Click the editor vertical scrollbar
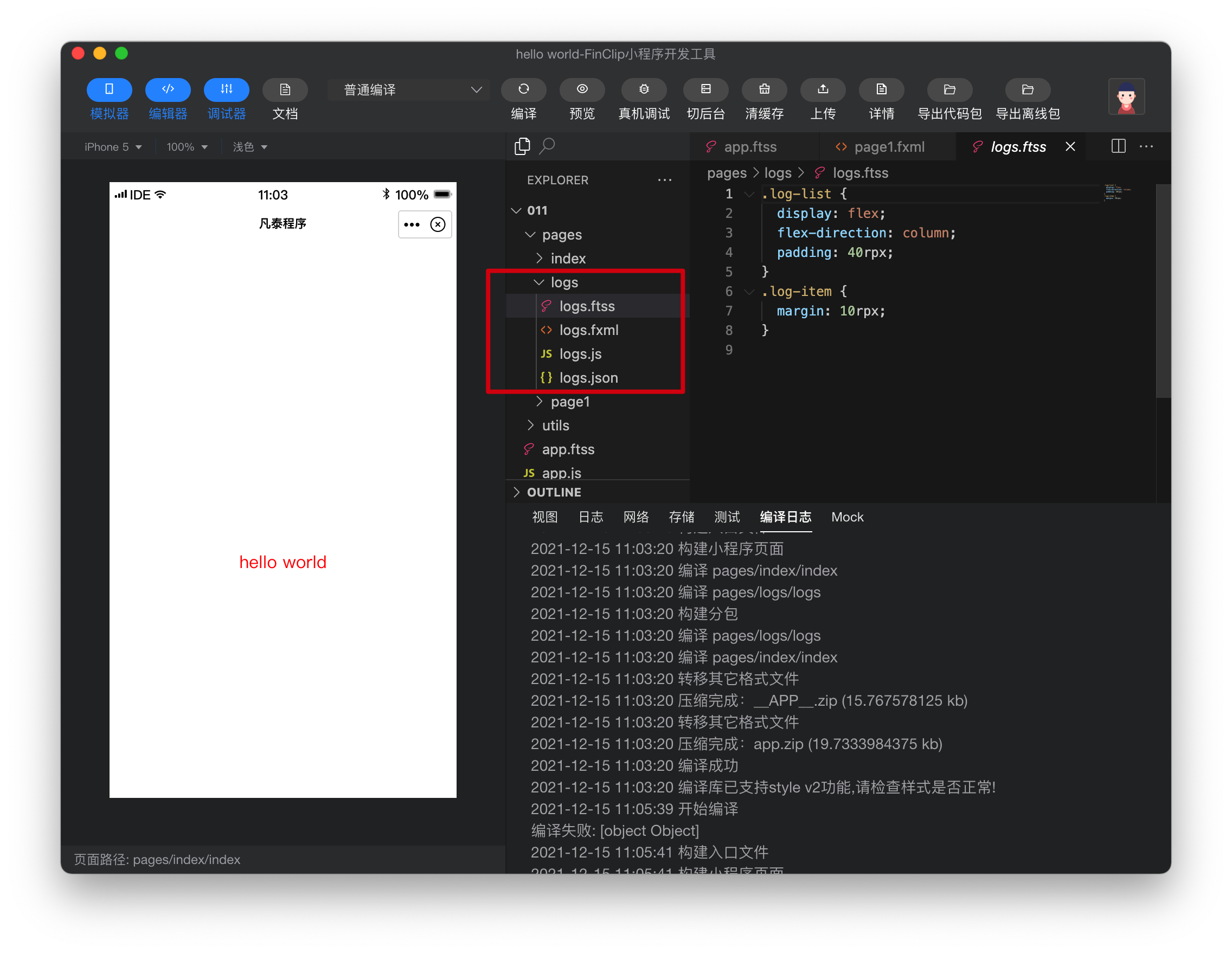 tap(1163, 291)
